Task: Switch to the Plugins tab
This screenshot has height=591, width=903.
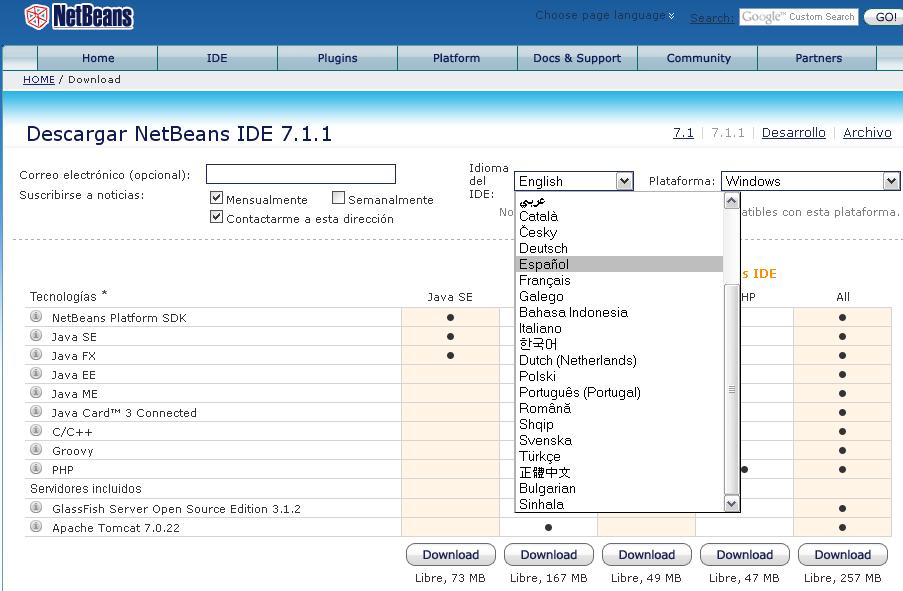Action: (337, 58)
